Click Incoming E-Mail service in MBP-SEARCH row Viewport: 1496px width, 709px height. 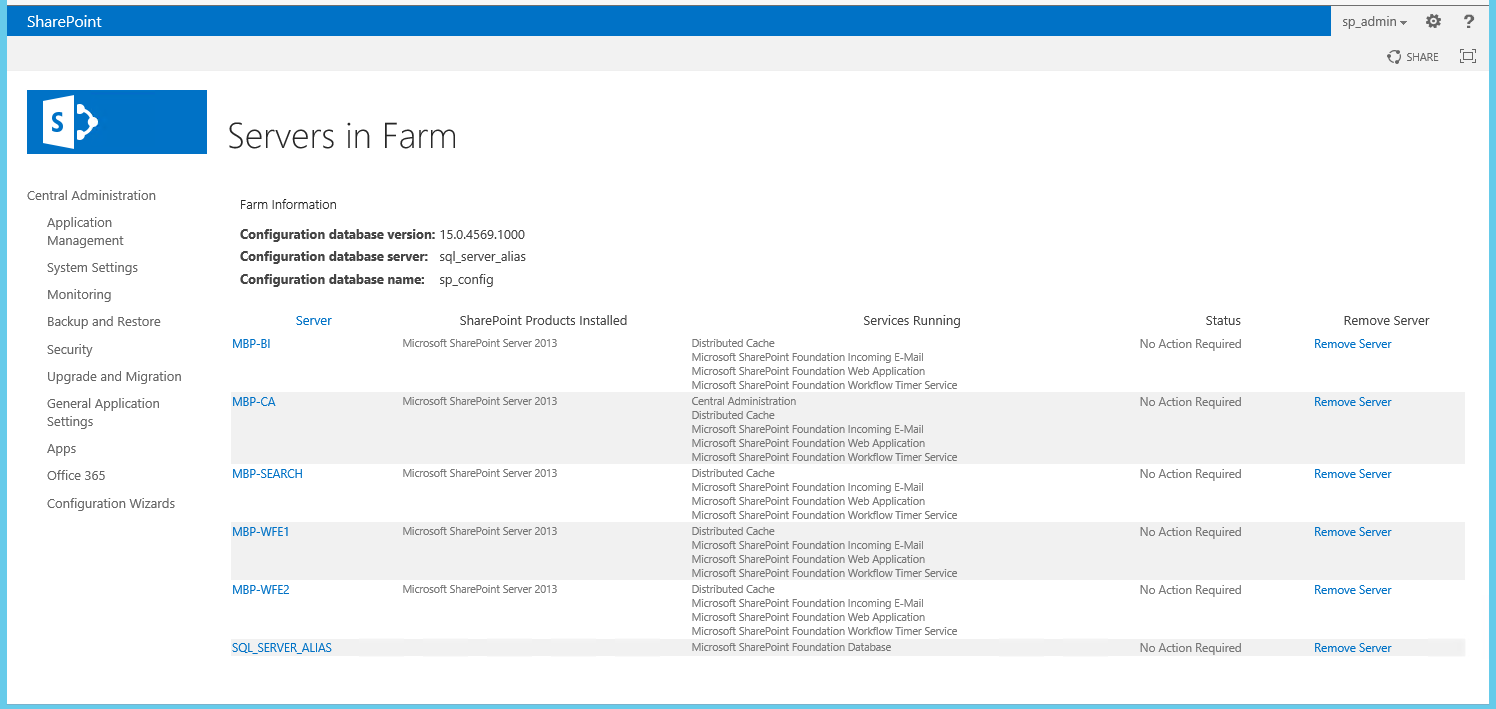click(x=808, y=487)
